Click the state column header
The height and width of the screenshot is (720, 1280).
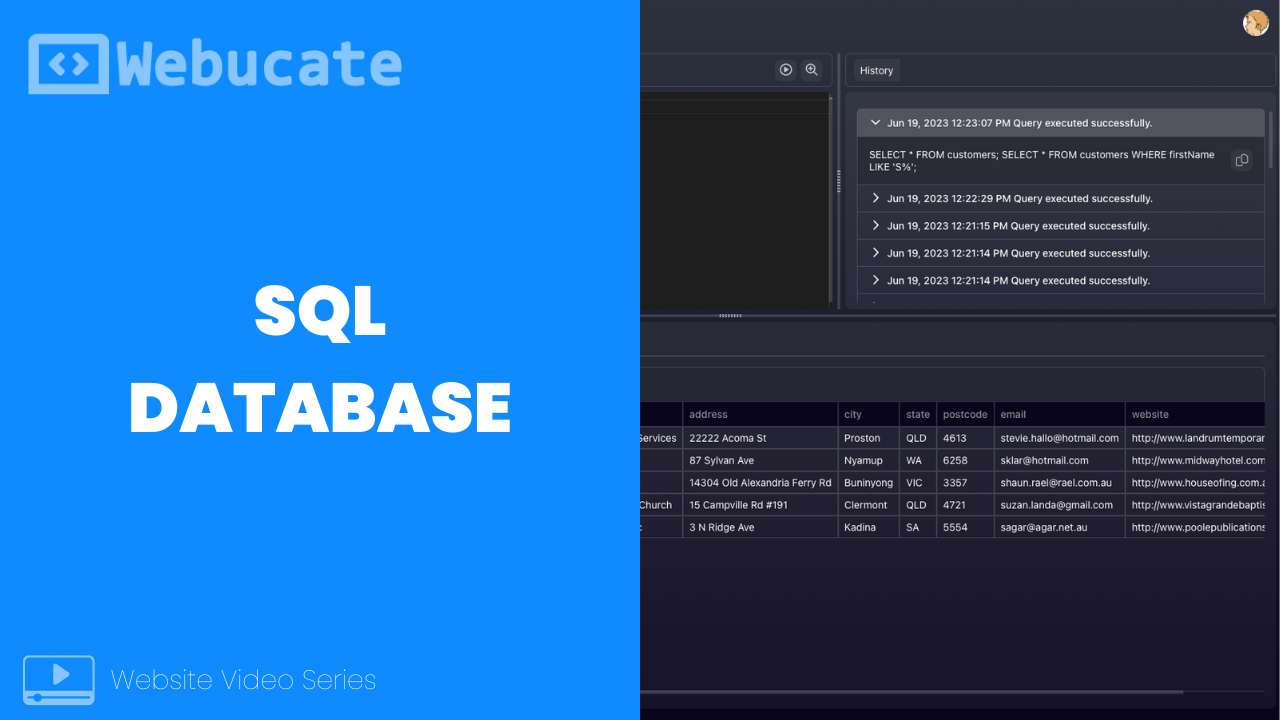click(x=918, y=414)
